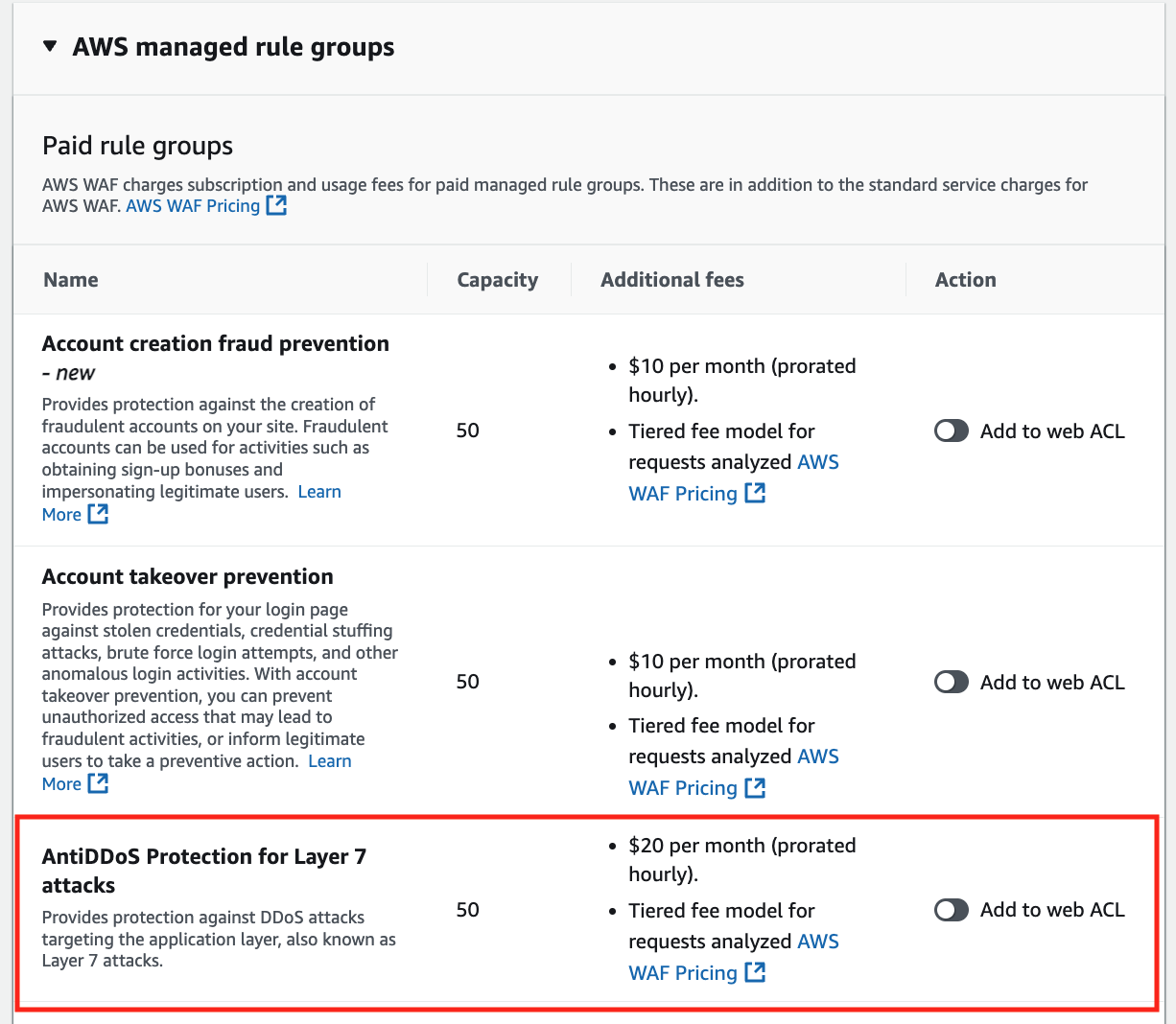This screenshot has width=1176, height=1024.
Task: Select the Account takeover prevention rule title
Action: pyautogui.click(x=188, y=576)
